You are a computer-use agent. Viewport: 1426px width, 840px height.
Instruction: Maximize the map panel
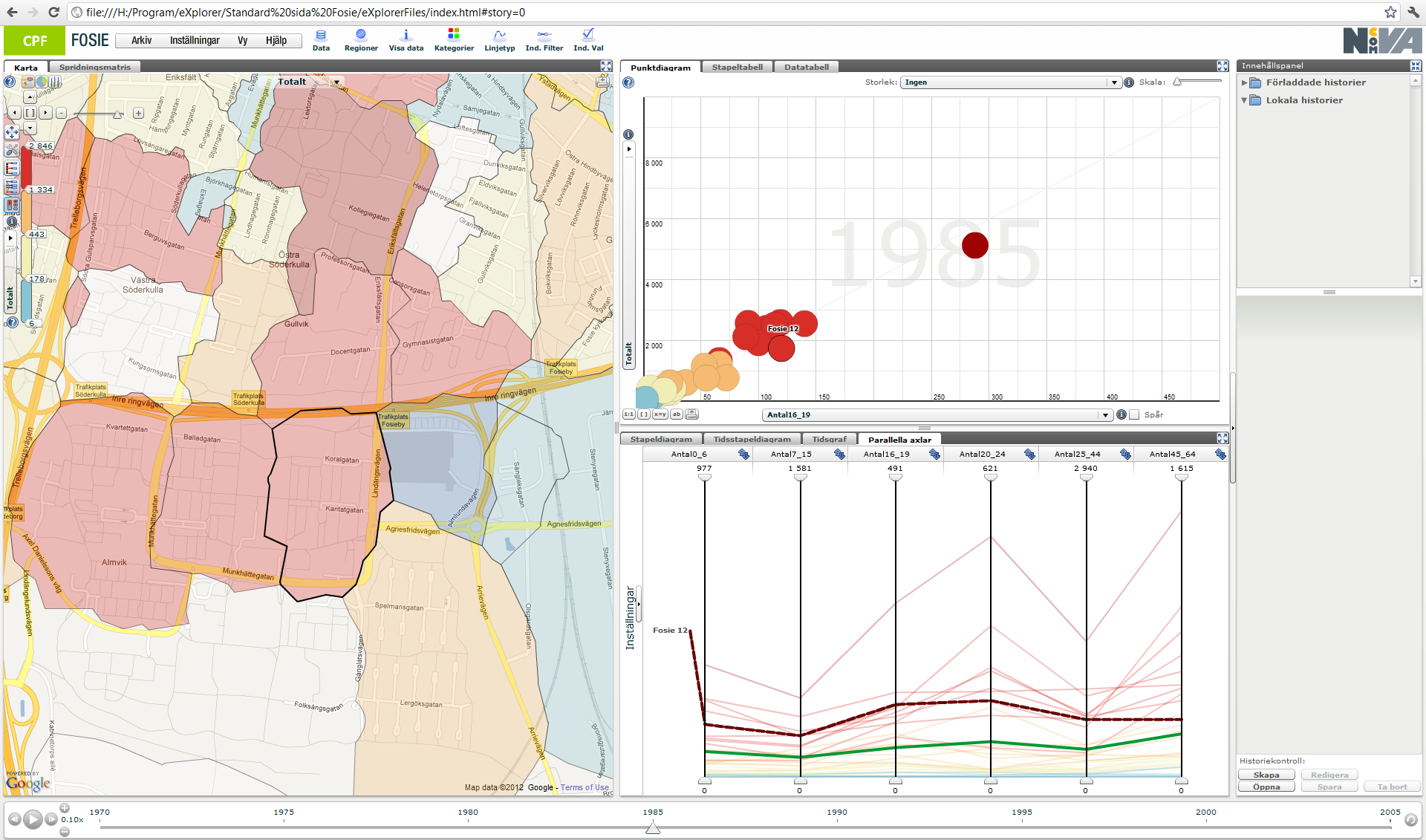point(606,66)
